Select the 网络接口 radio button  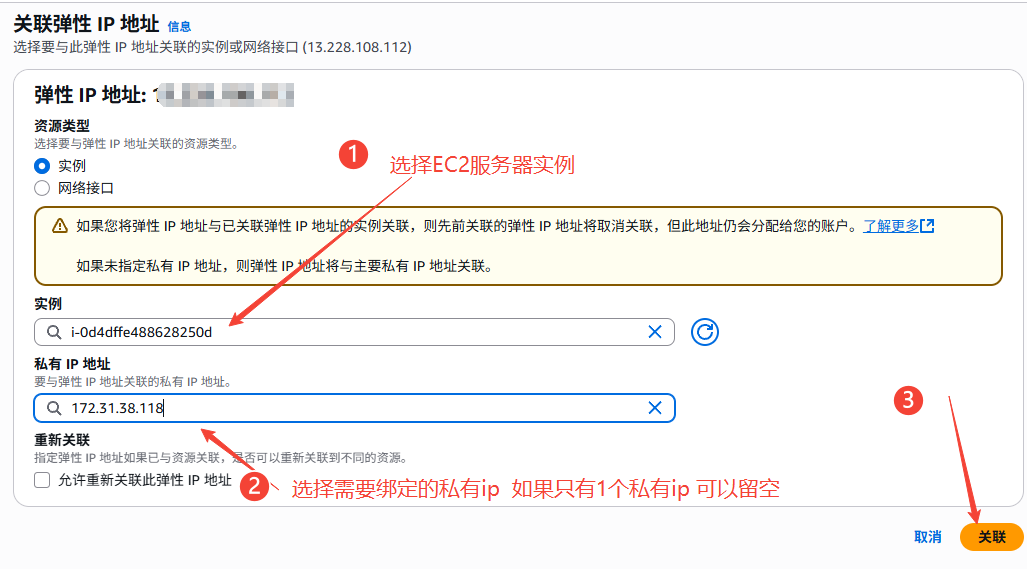[x=42, y=188]
